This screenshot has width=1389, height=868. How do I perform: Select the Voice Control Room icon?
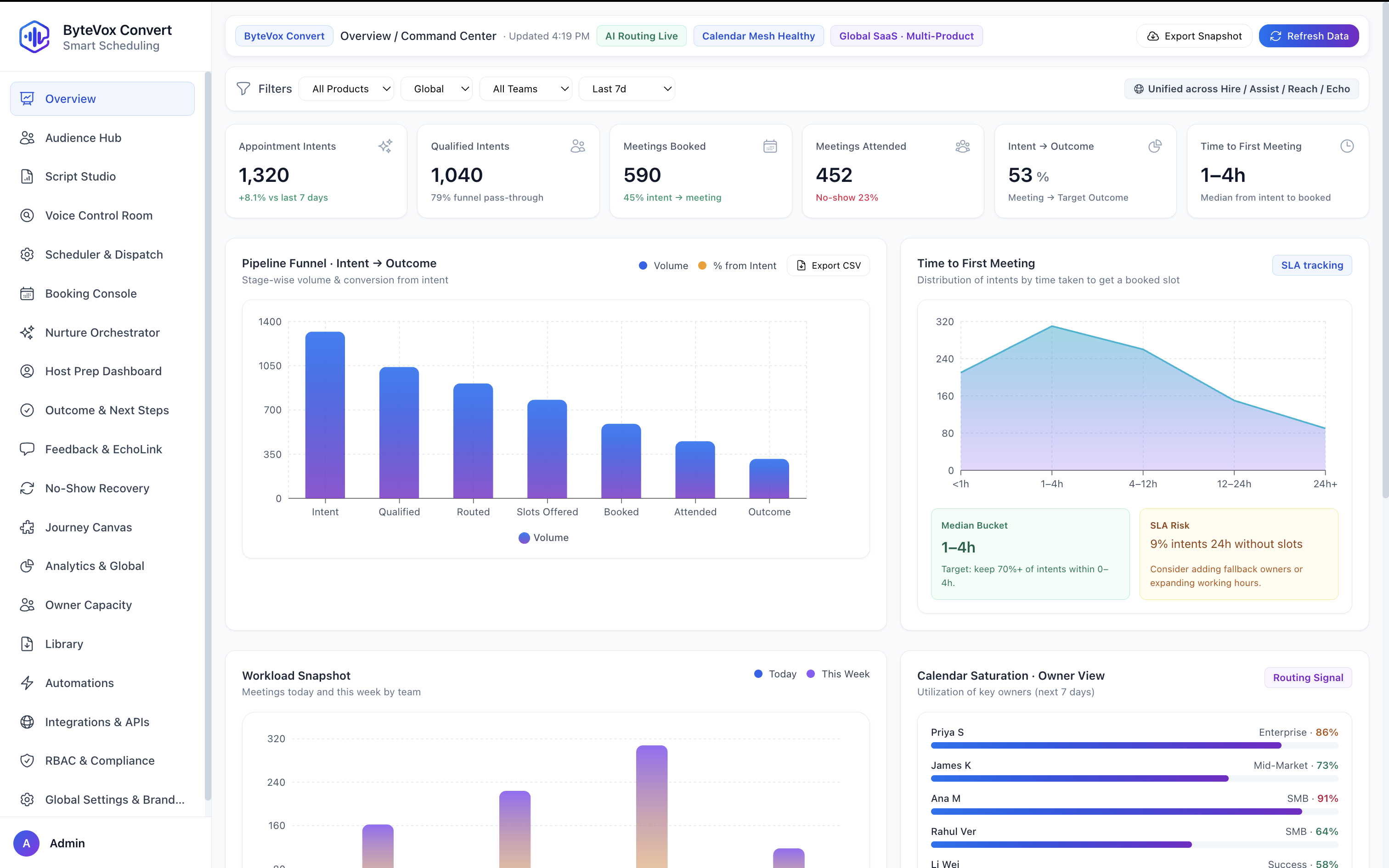click(x=27, y=215)
